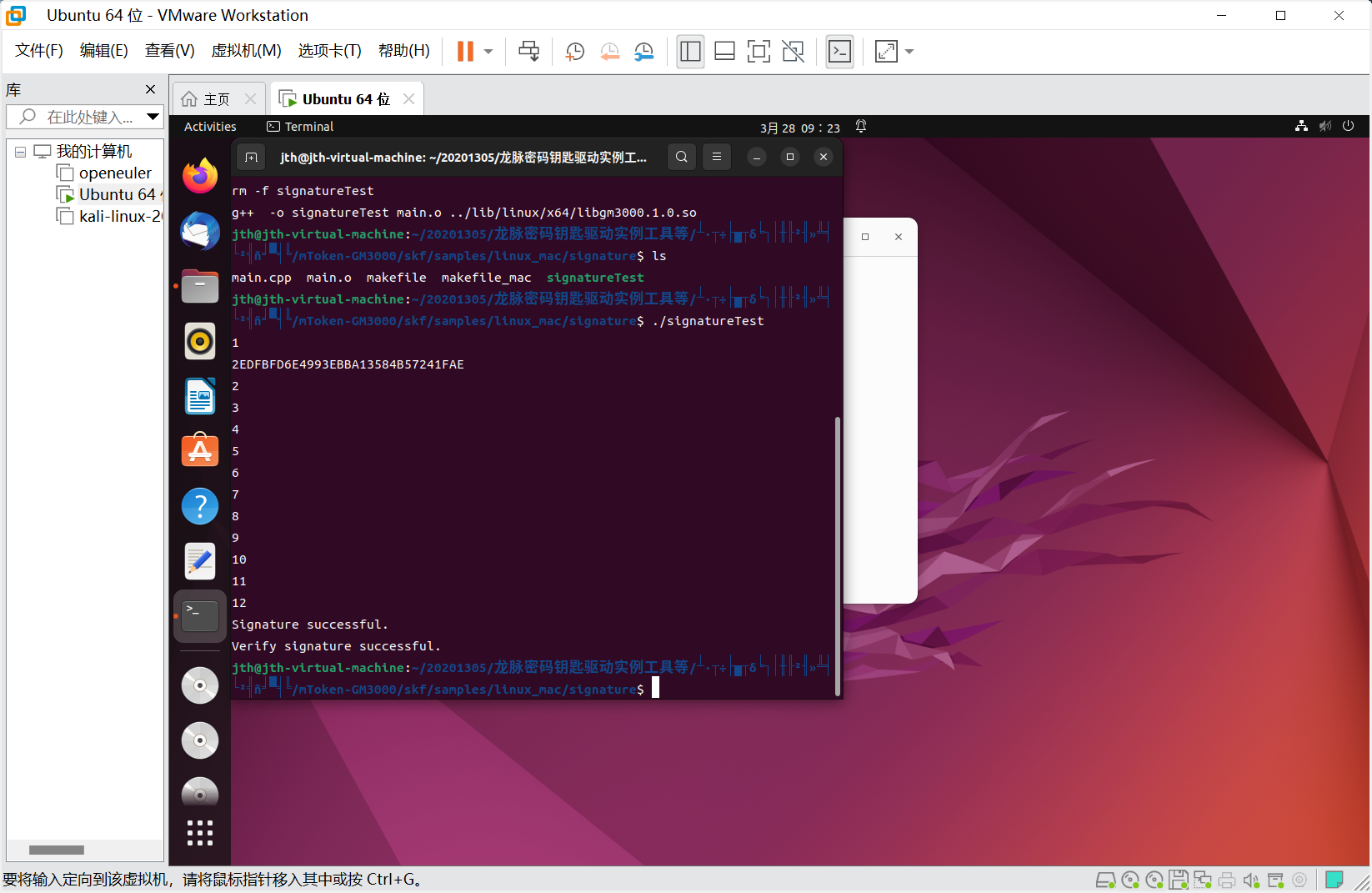This screenshot has height=893, width=1372.
Task: Click the Terminal icon in the dock
Action: [200, 616]
